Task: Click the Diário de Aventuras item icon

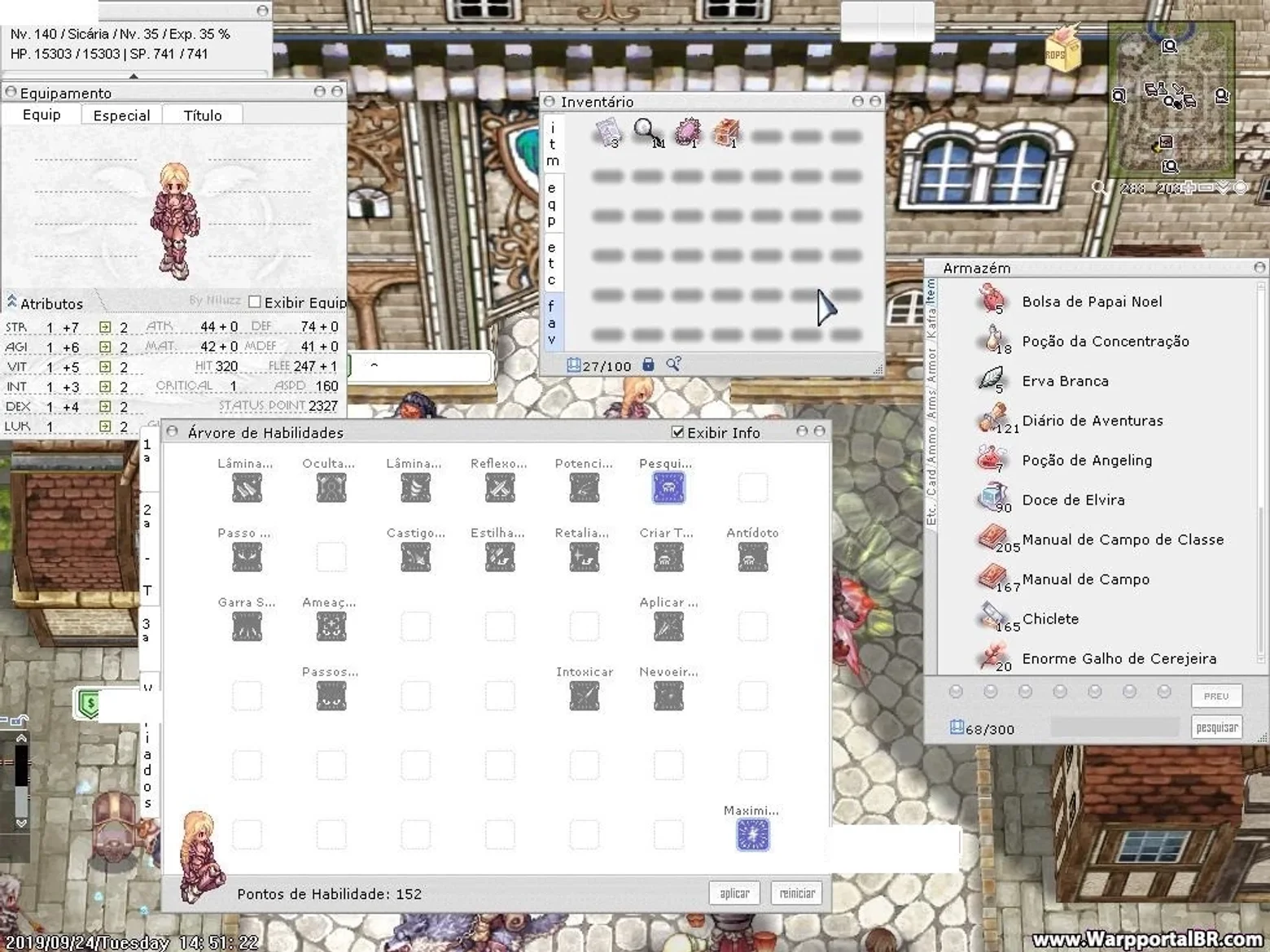Action: tap(992, 419)
